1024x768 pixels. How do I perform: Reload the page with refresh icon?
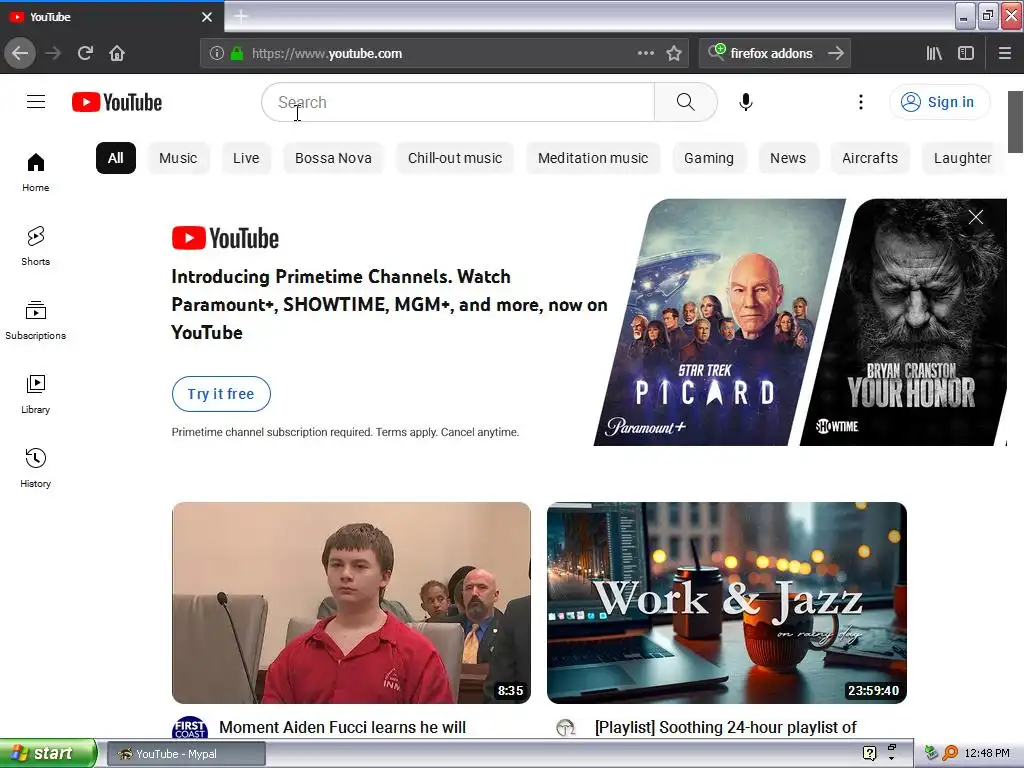pyautogui.click(x=86, y=54)
